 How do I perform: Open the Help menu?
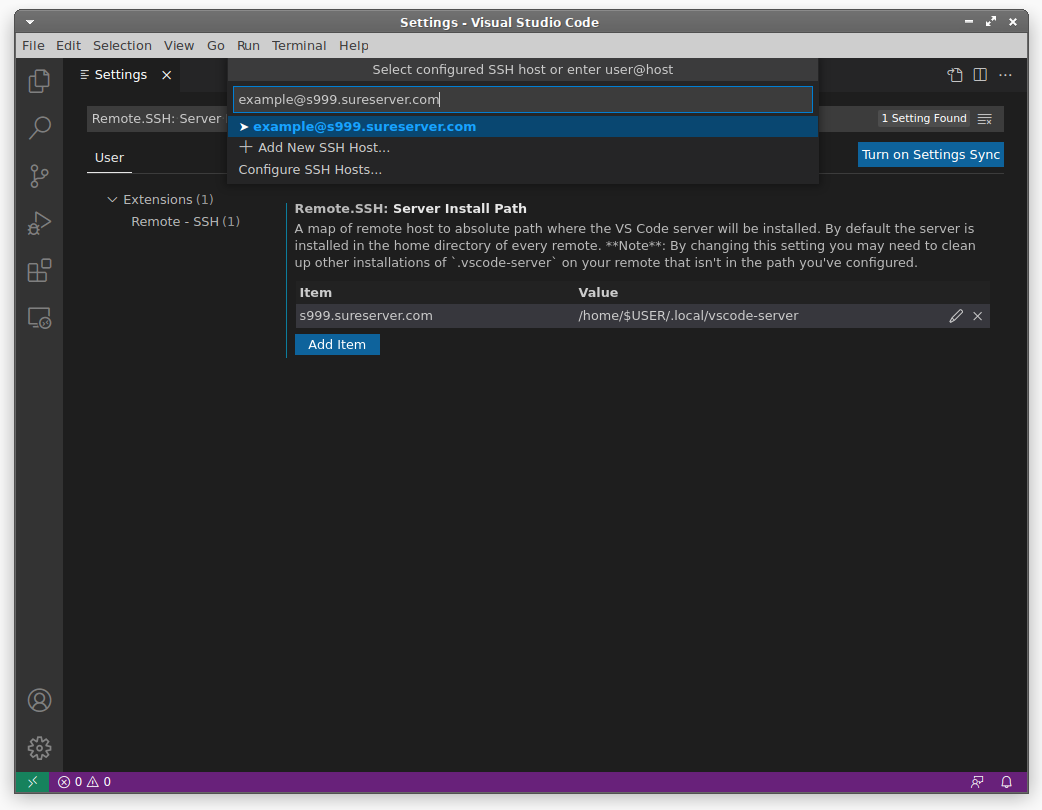354,46
